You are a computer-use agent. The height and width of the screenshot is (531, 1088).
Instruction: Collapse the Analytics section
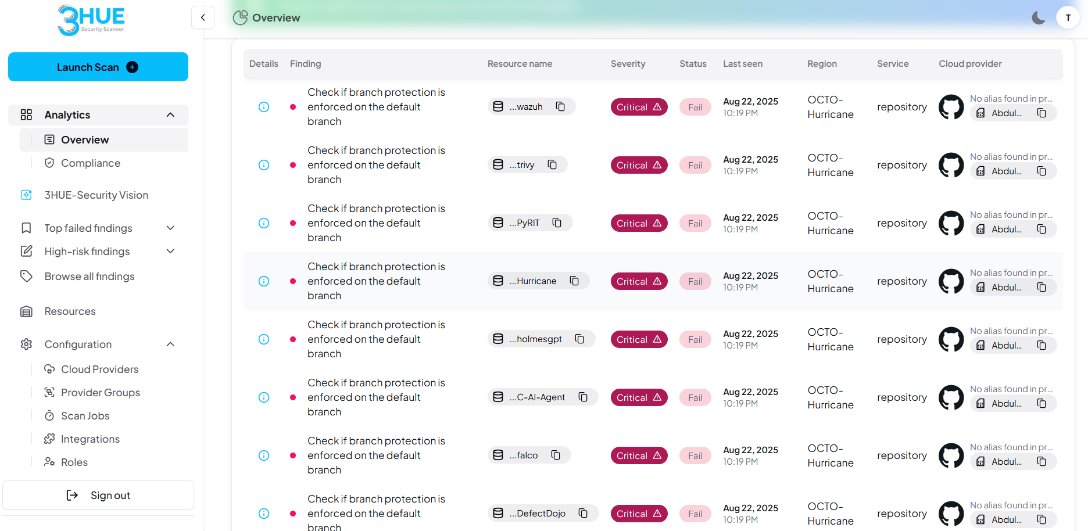(x=170, y=115)
